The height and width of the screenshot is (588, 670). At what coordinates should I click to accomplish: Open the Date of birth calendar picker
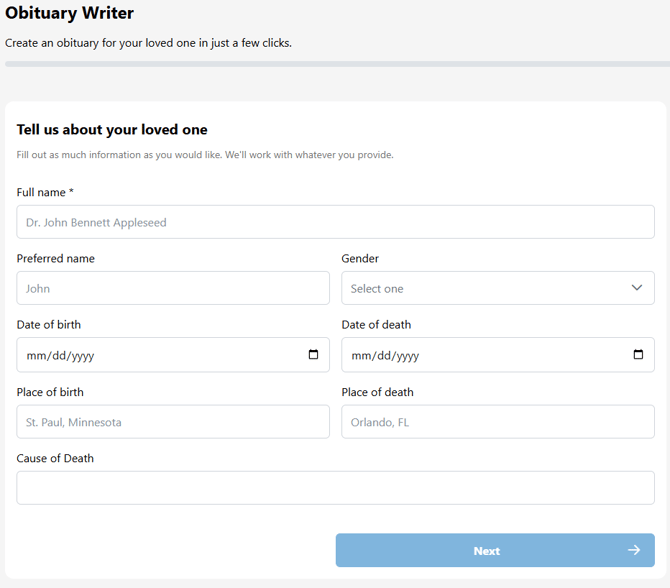click(x=313, y=355)
